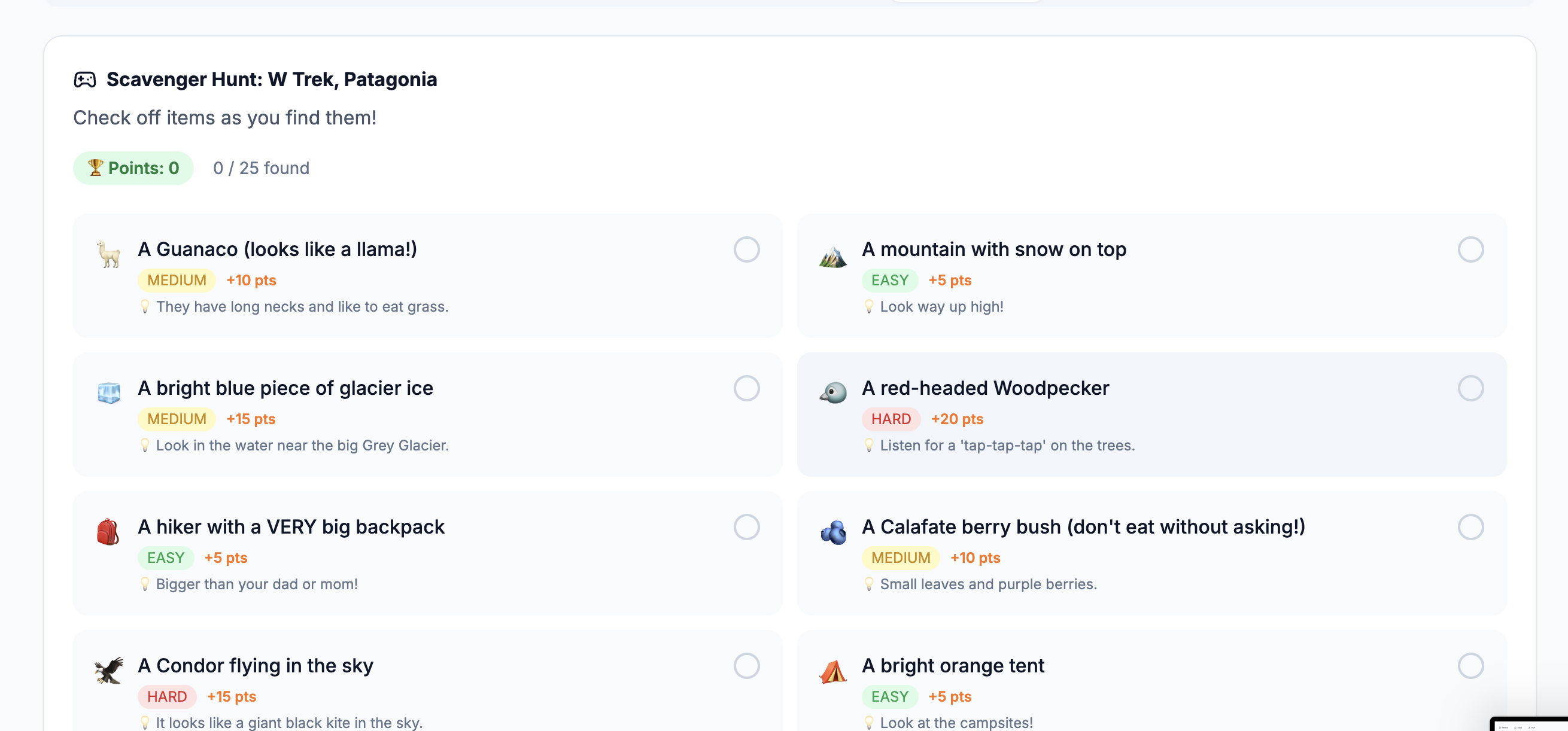Check off the glacier ice item

[748, 388]
